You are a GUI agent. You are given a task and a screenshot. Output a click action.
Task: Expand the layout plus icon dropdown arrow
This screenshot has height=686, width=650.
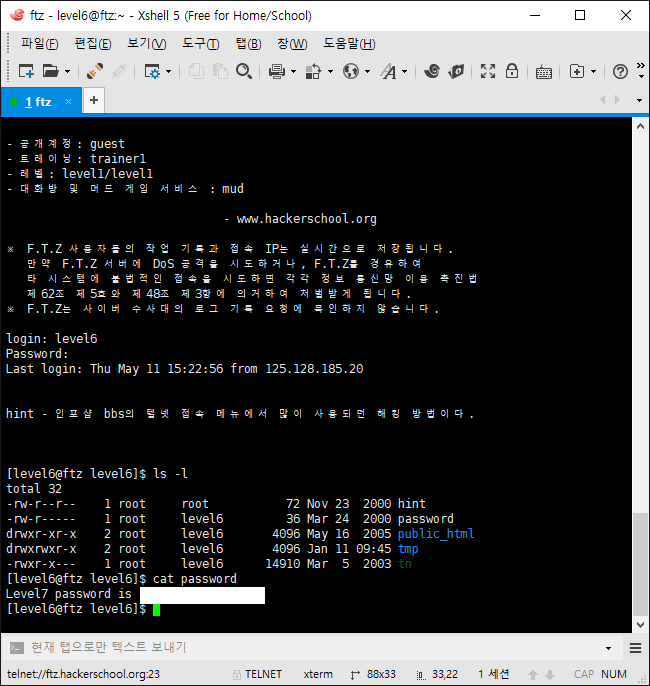[594, 71]
